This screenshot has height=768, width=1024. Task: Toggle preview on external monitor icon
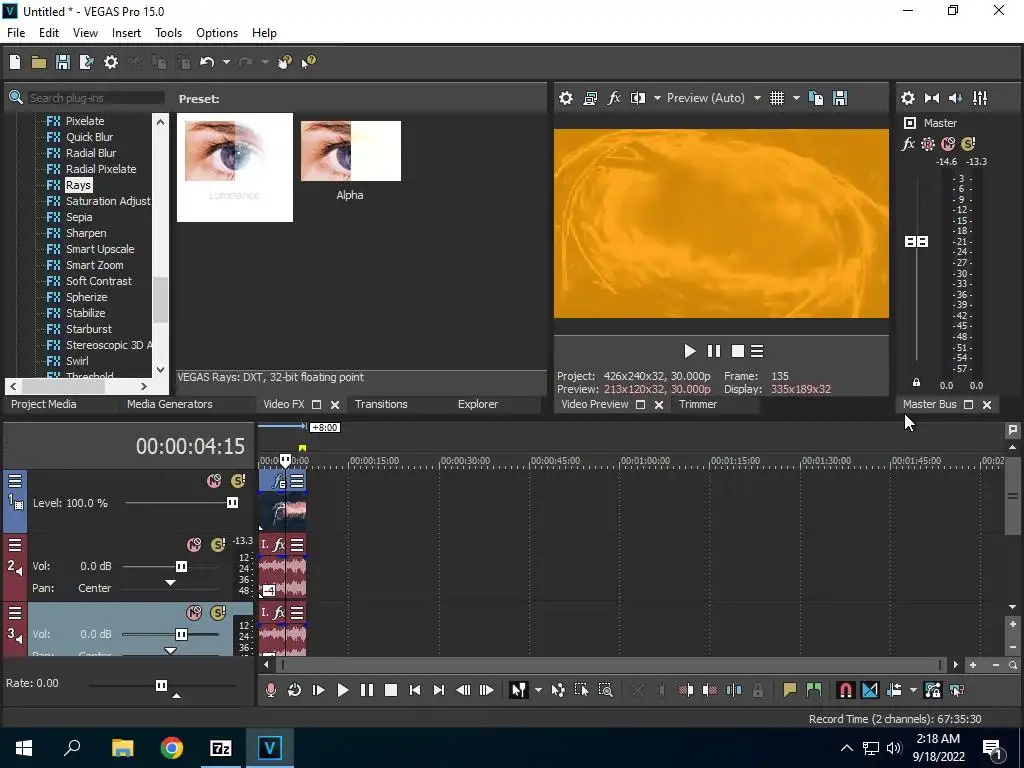click(x=590, y=98)
